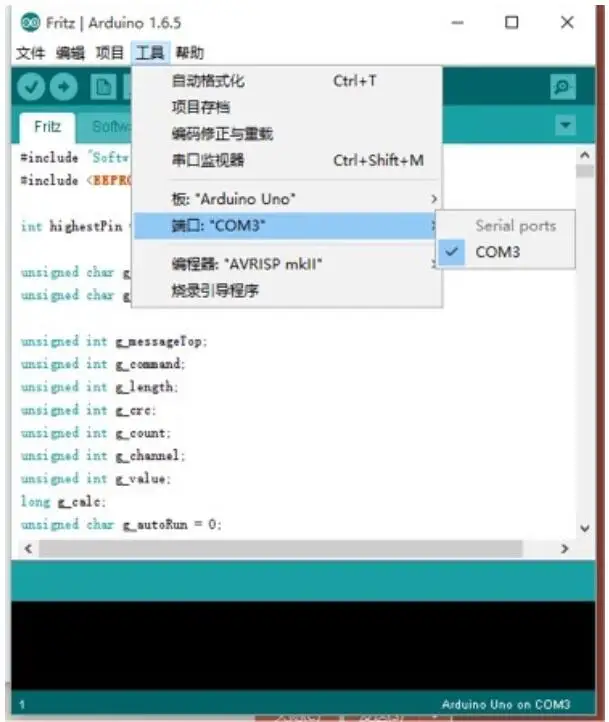Maximize the Arduino window

click(511, 22)
